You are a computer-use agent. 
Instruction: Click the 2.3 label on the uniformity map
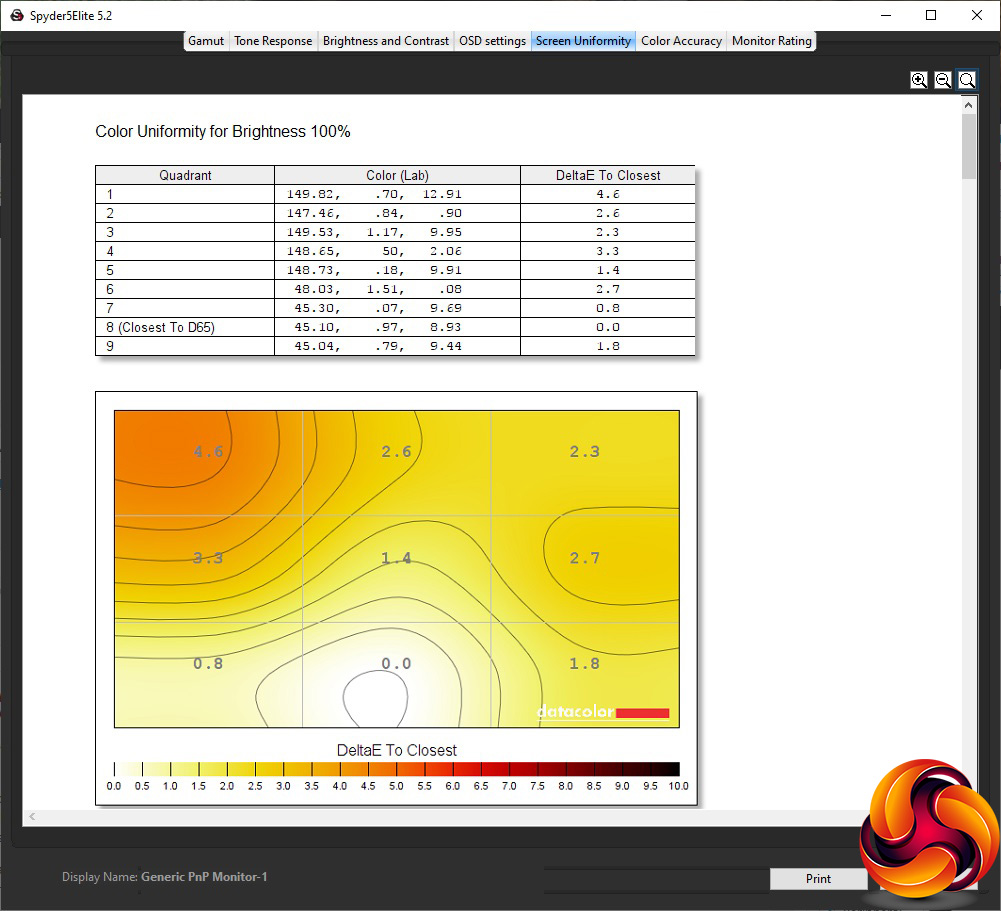[x=585, y=452]
